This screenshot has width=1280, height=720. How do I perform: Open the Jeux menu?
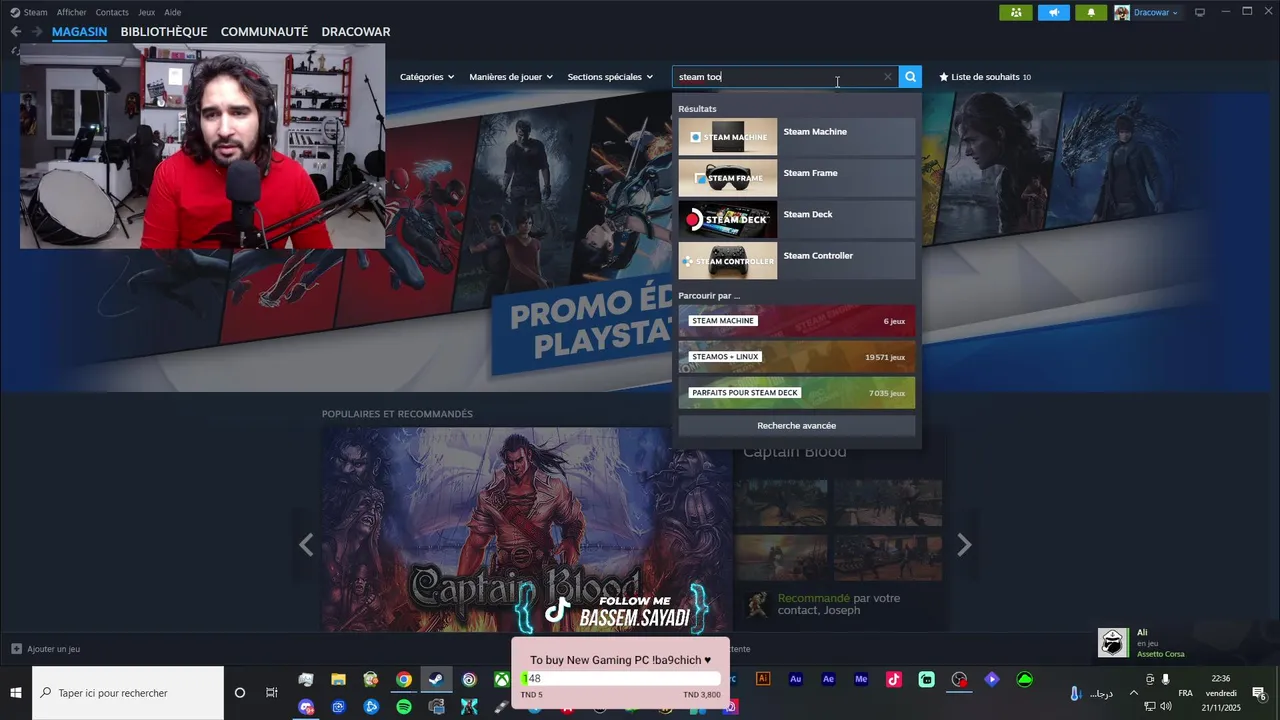[x=146, y=12]
